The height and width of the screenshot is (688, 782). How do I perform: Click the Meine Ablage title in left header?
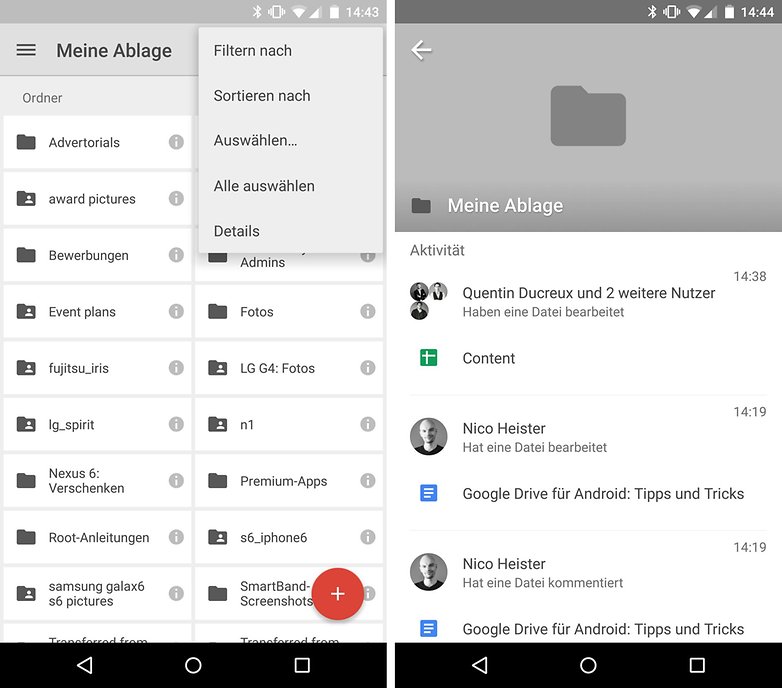[x=114, y=50]
